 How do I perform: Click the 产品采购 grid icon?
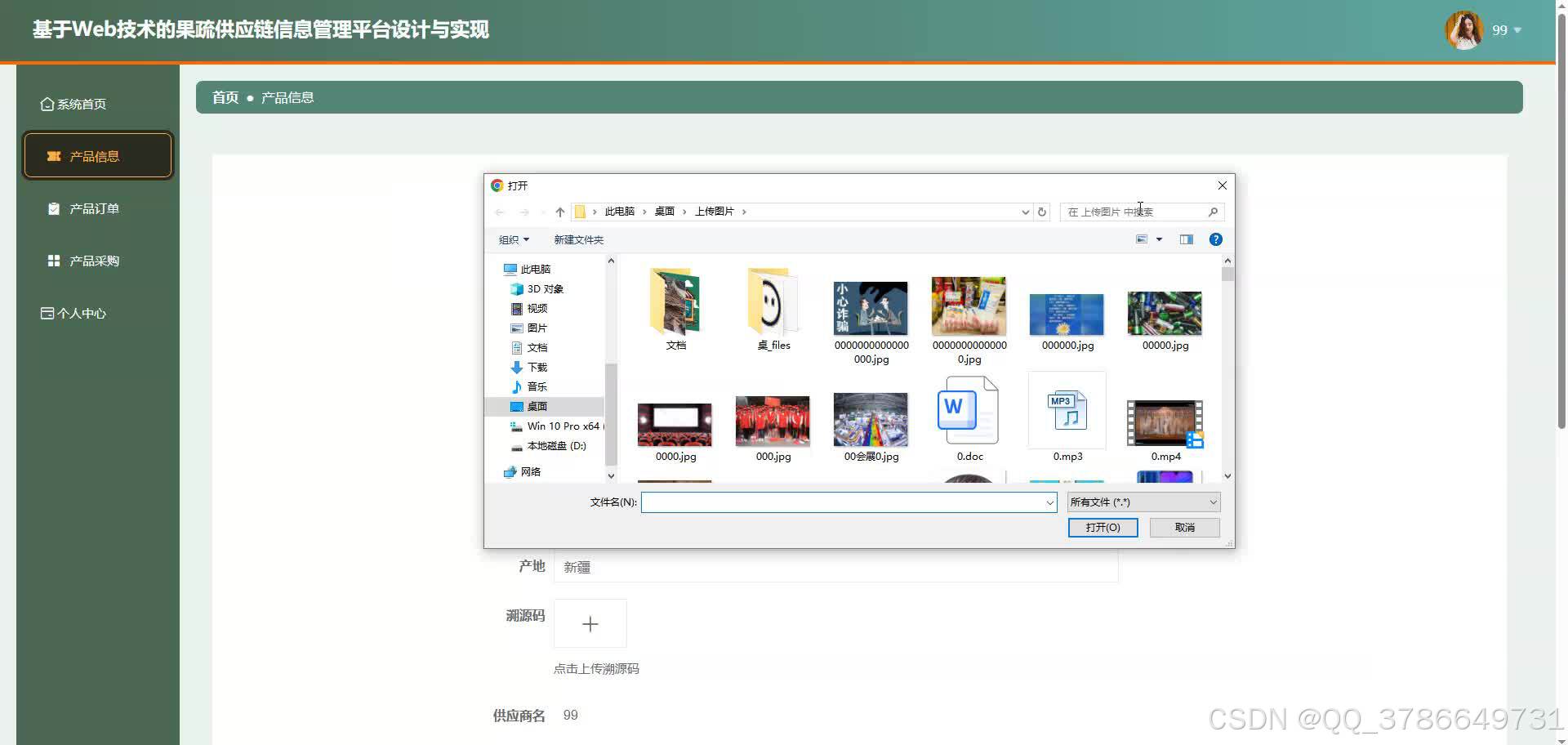pos(52,261)
